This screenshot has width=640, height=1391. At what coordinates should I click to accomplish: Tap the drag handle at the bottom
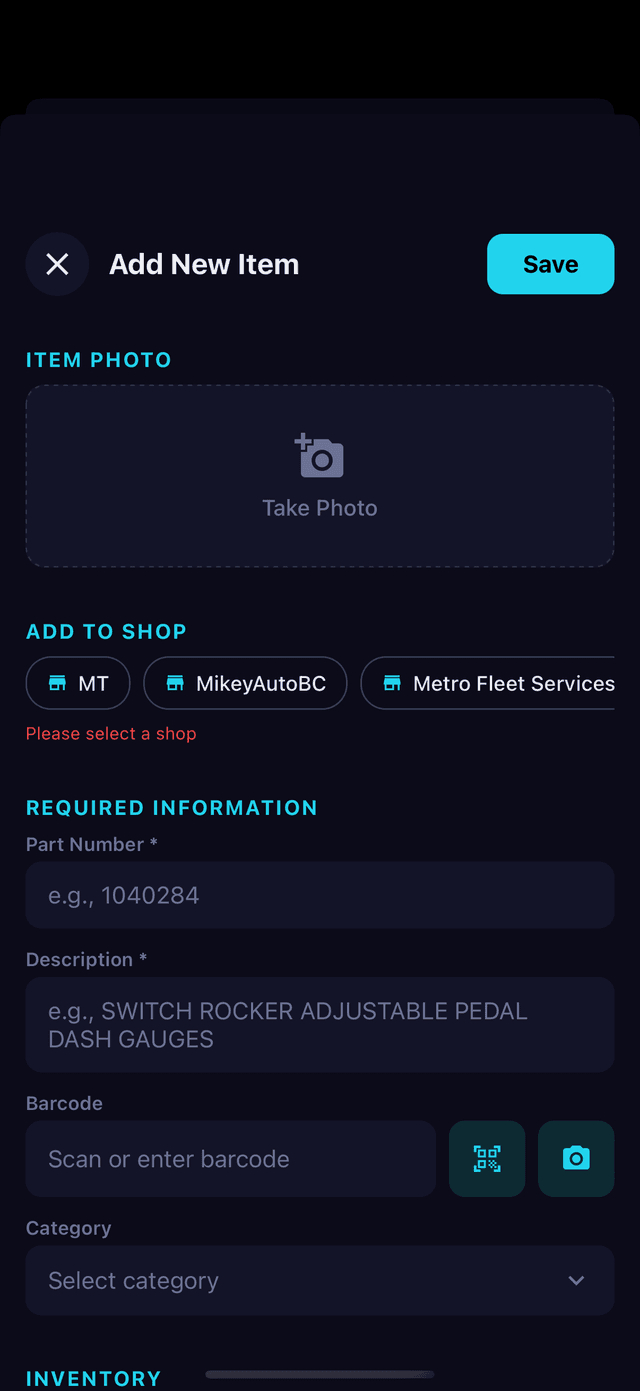(319, 1375)
